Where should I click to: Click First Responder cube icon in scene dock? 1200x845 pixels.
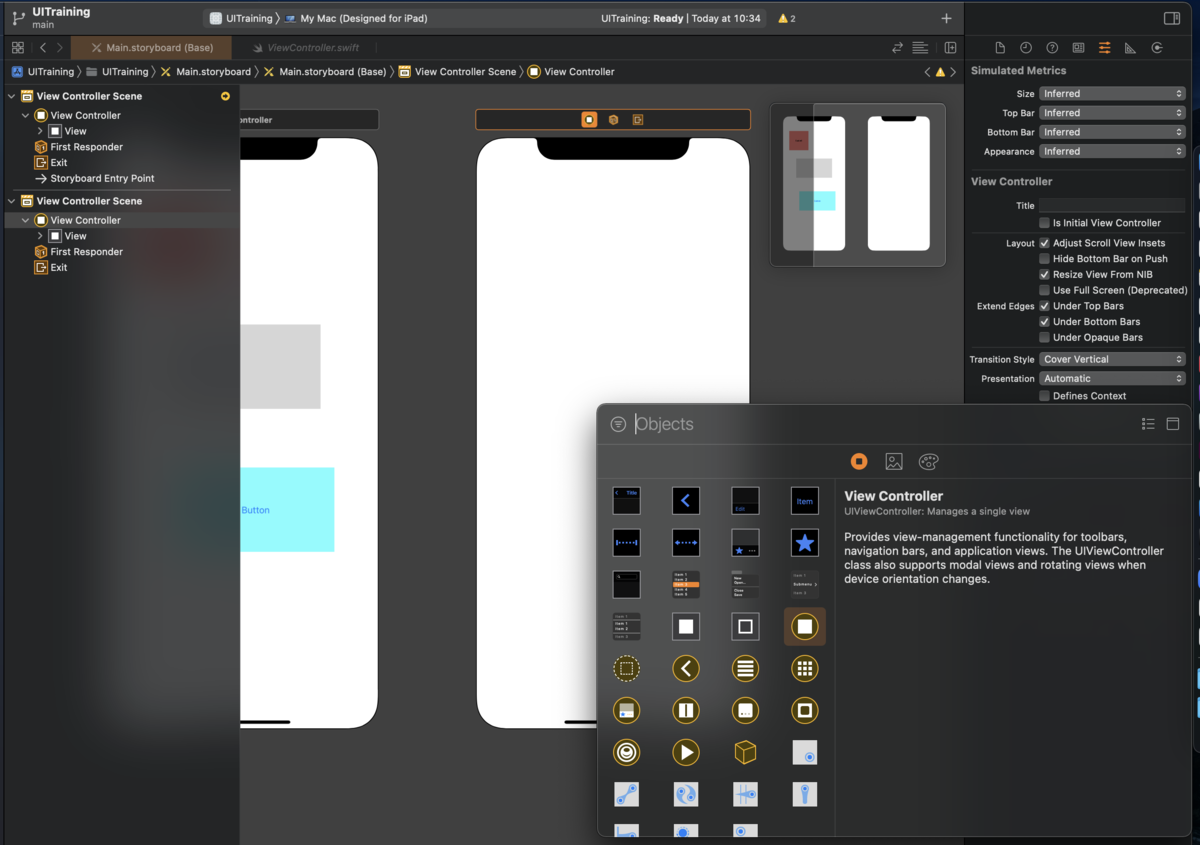click(613, 119)
